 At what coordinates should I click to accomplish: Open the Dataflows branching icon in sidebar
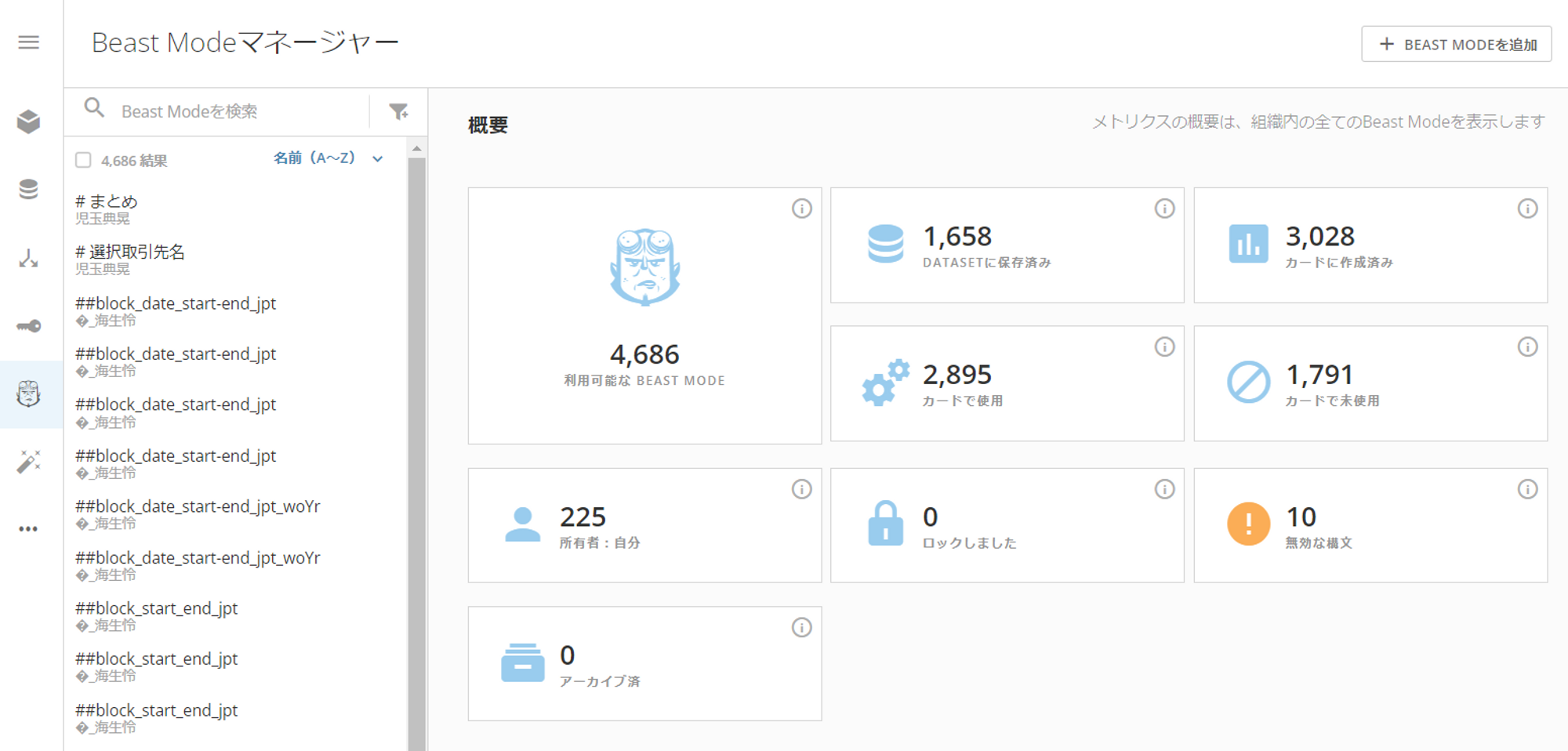point(29,258)
